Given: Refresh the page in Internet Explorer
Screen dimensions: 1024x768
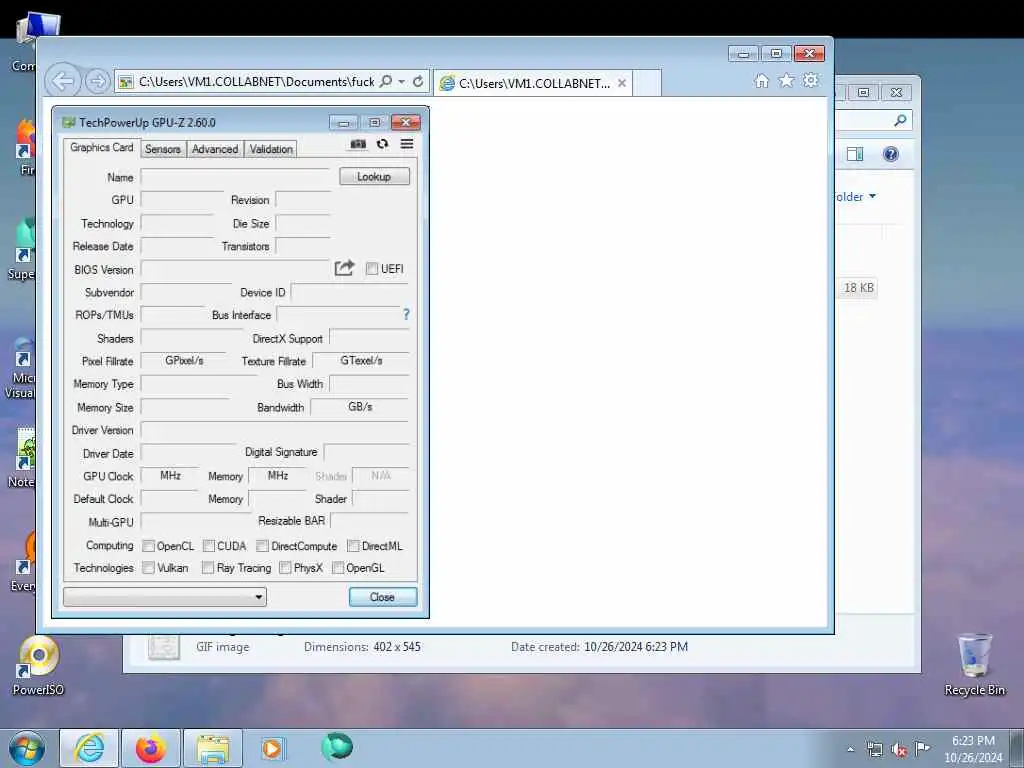Looking at the screenshot, I should tap(418, 82).
